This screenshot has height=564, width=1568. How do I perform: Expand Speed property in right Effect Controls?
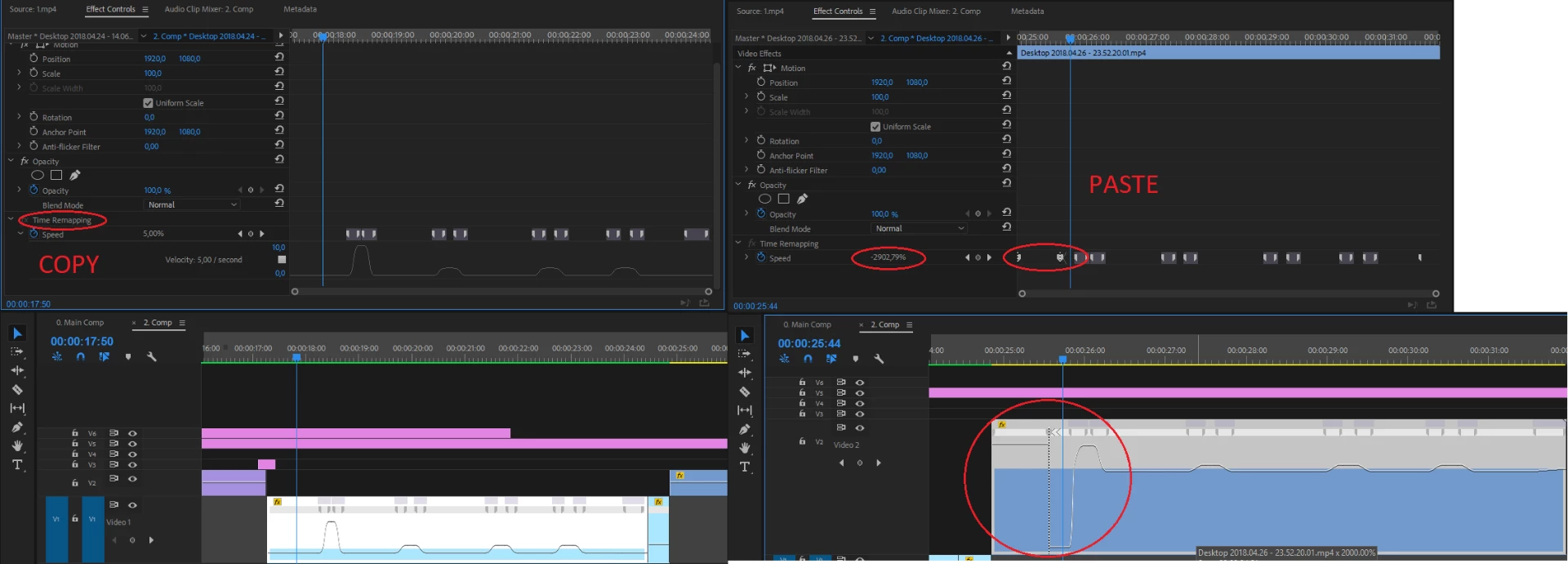click(x=746, y=257)
